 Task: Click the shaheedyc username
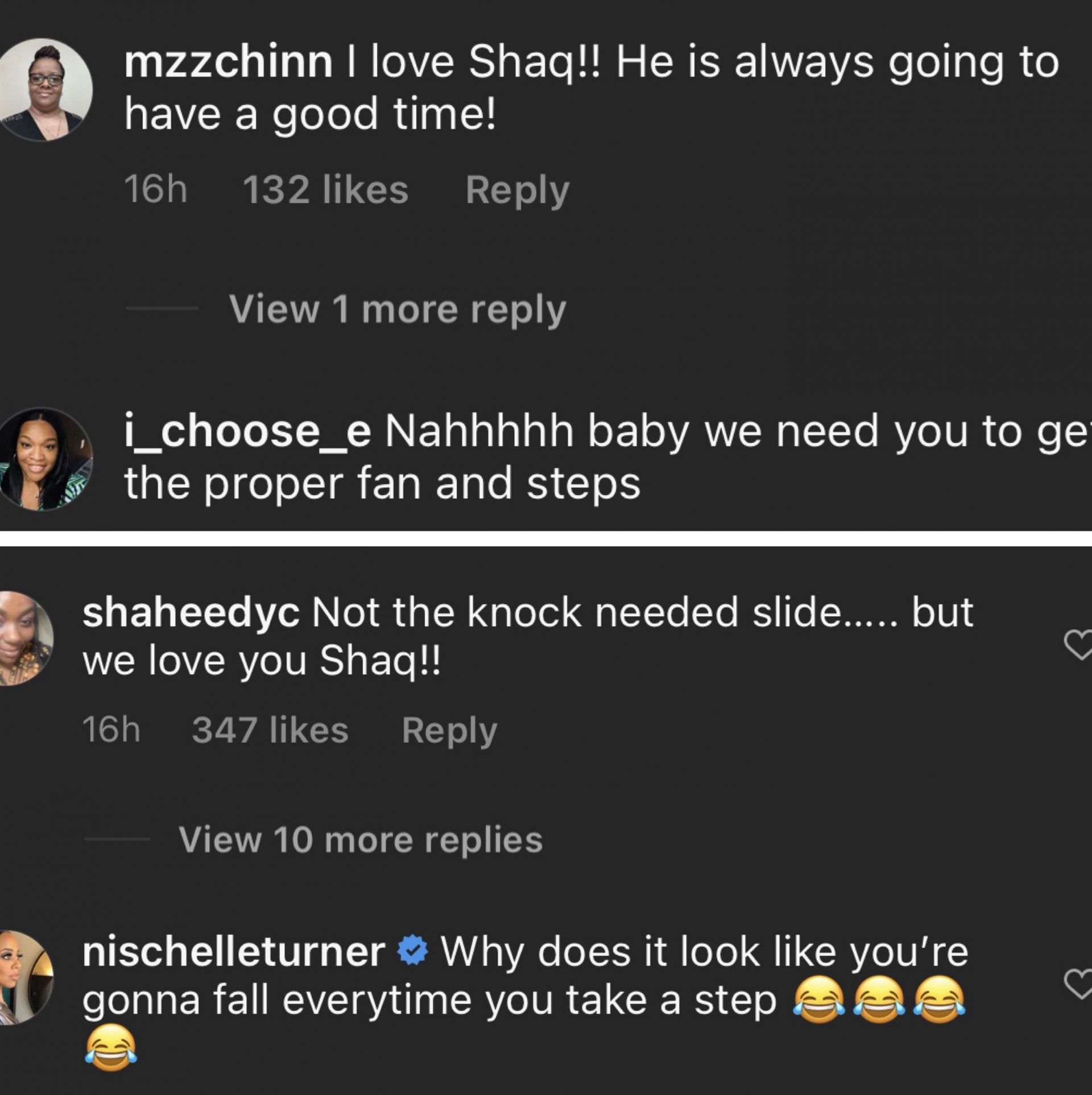[191, 613]
